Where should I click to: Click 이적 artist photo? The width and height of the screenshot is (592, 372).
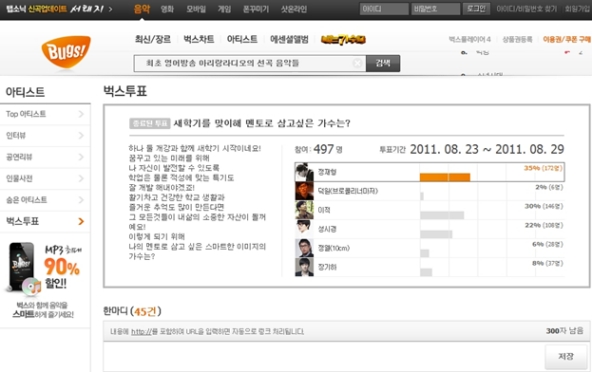(x=304, y=210)
